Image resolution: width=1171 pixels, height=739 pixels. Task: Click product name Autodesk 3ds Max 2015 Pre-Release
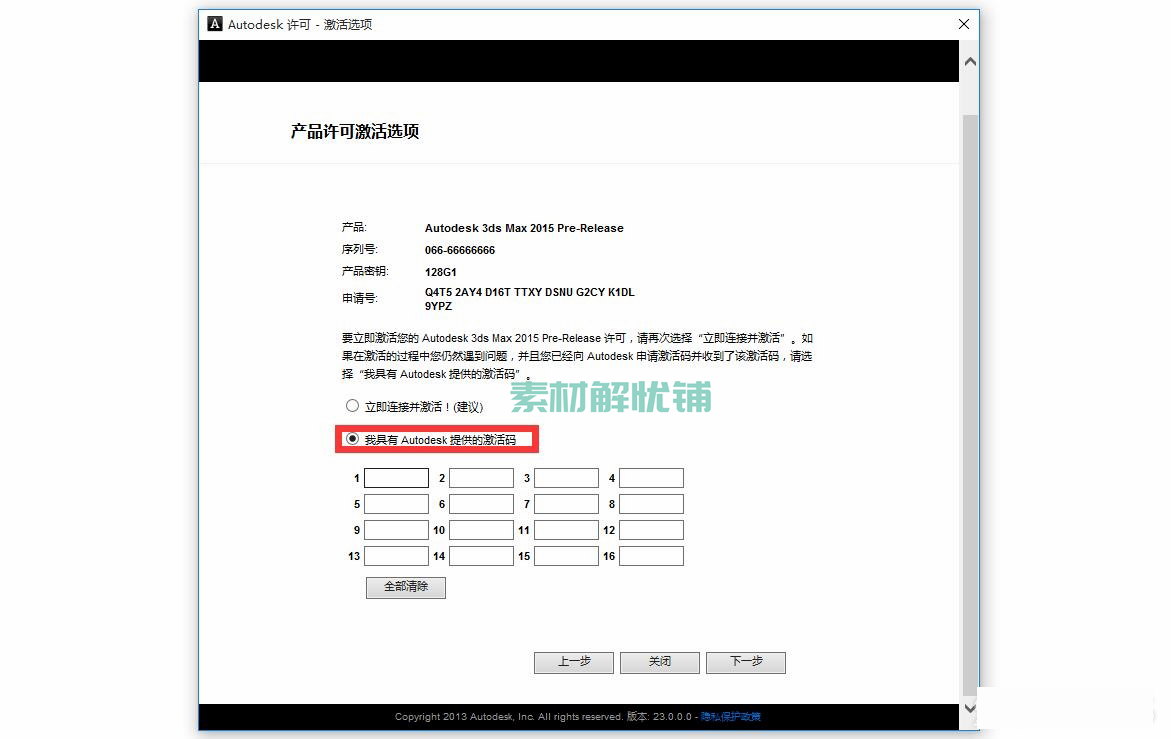click(x=524, y=228)
